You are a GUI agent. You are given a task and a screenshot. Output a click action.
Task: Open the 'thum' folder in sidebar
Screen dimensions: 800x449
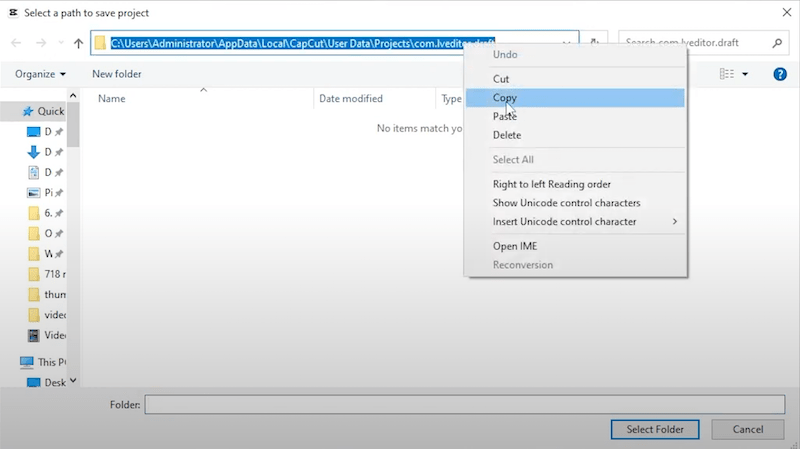(46, 295)
